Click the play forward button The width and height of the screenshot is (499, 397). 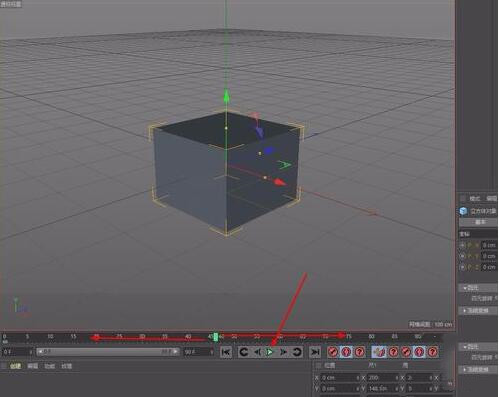click(x=270, y=352)
